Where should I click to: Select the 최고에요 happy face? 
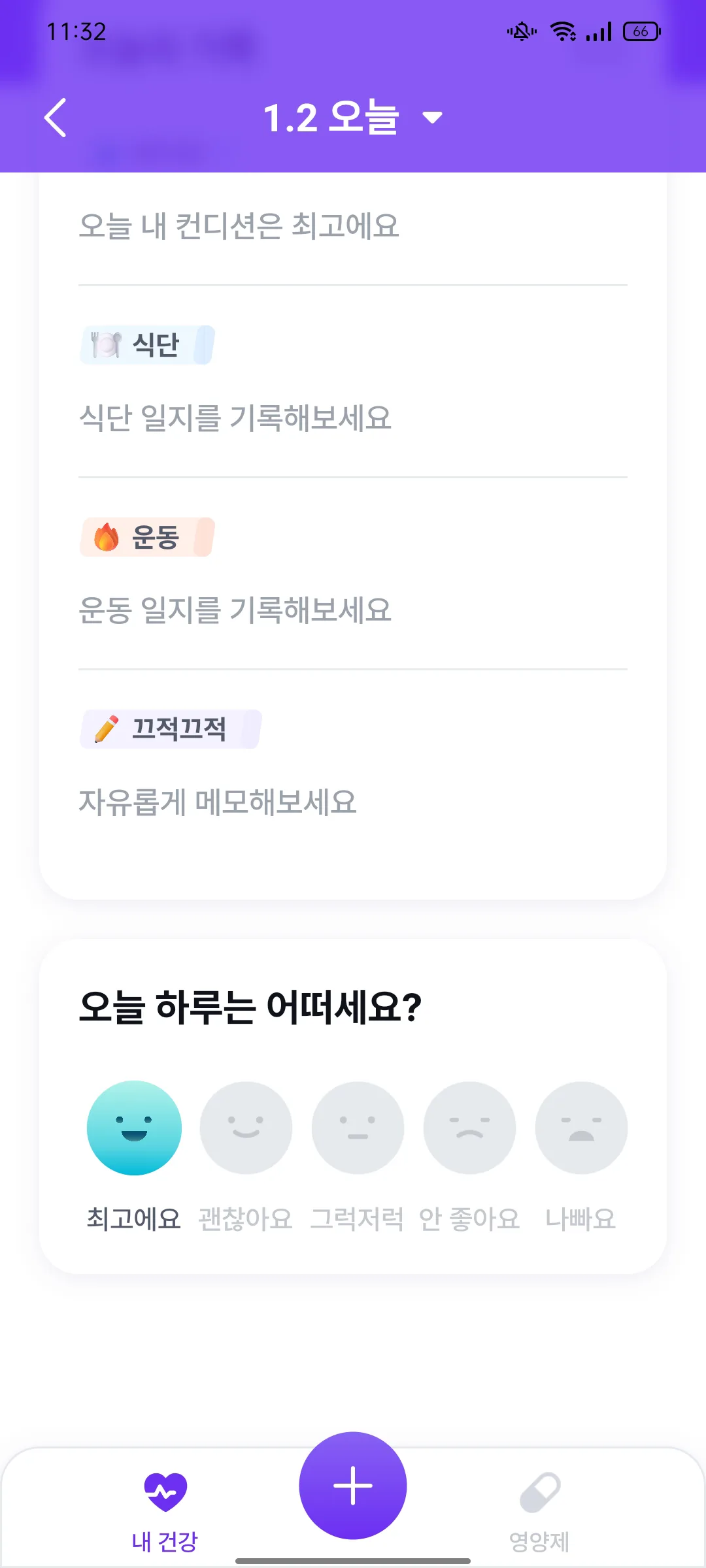click(x=134, y=1128)
